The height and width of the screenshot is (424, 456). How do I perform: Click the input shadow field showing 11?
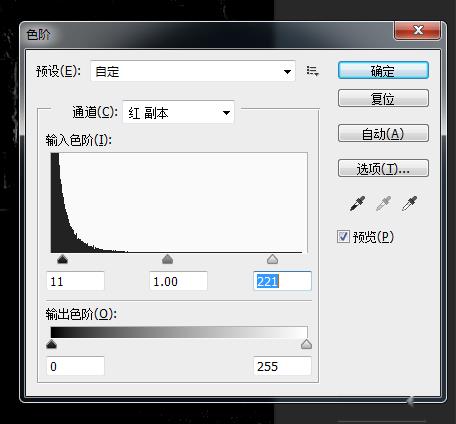(76, 281)
